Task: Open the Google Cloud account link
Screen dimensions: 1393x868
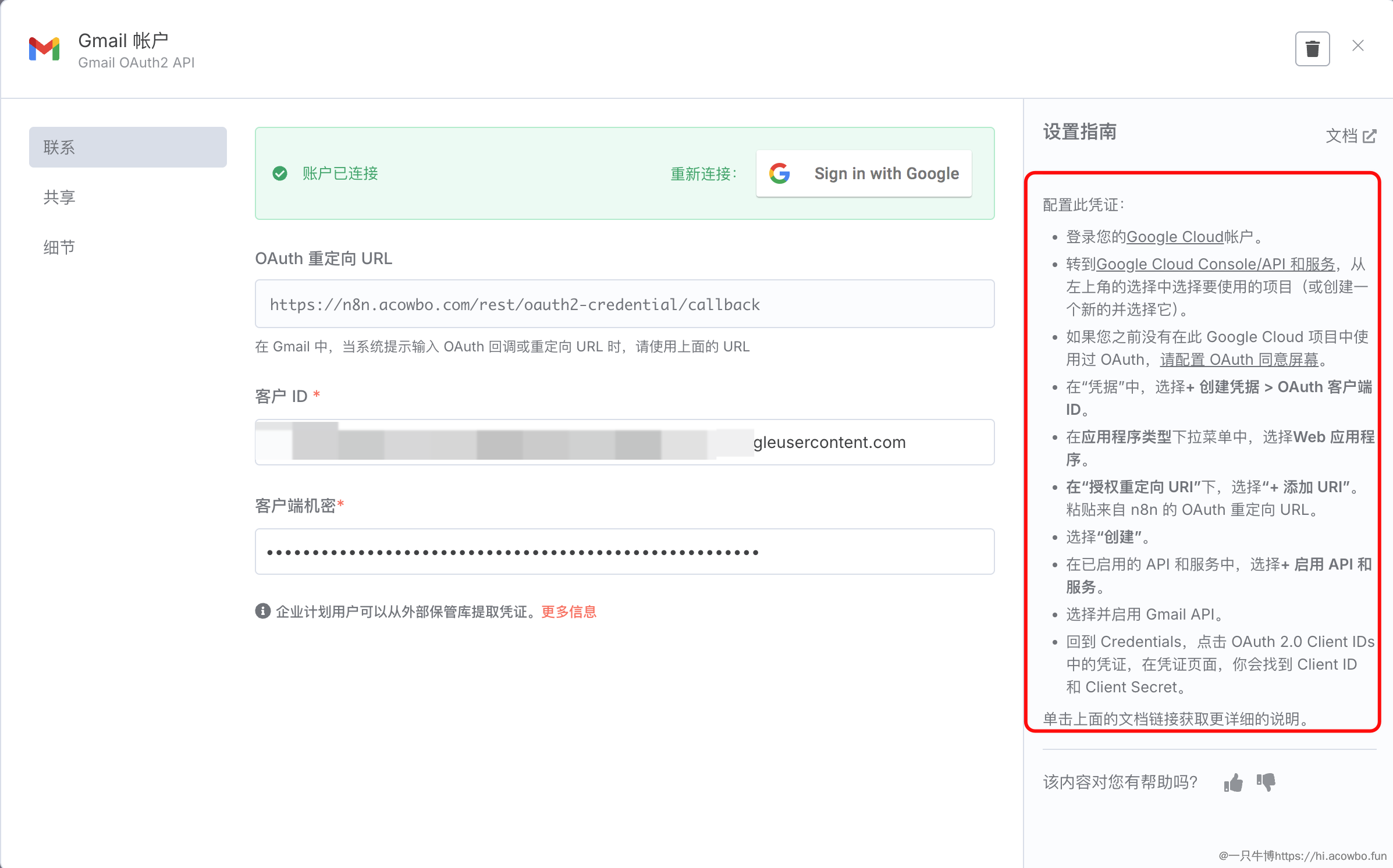Action: click(x=1175, y=236)
